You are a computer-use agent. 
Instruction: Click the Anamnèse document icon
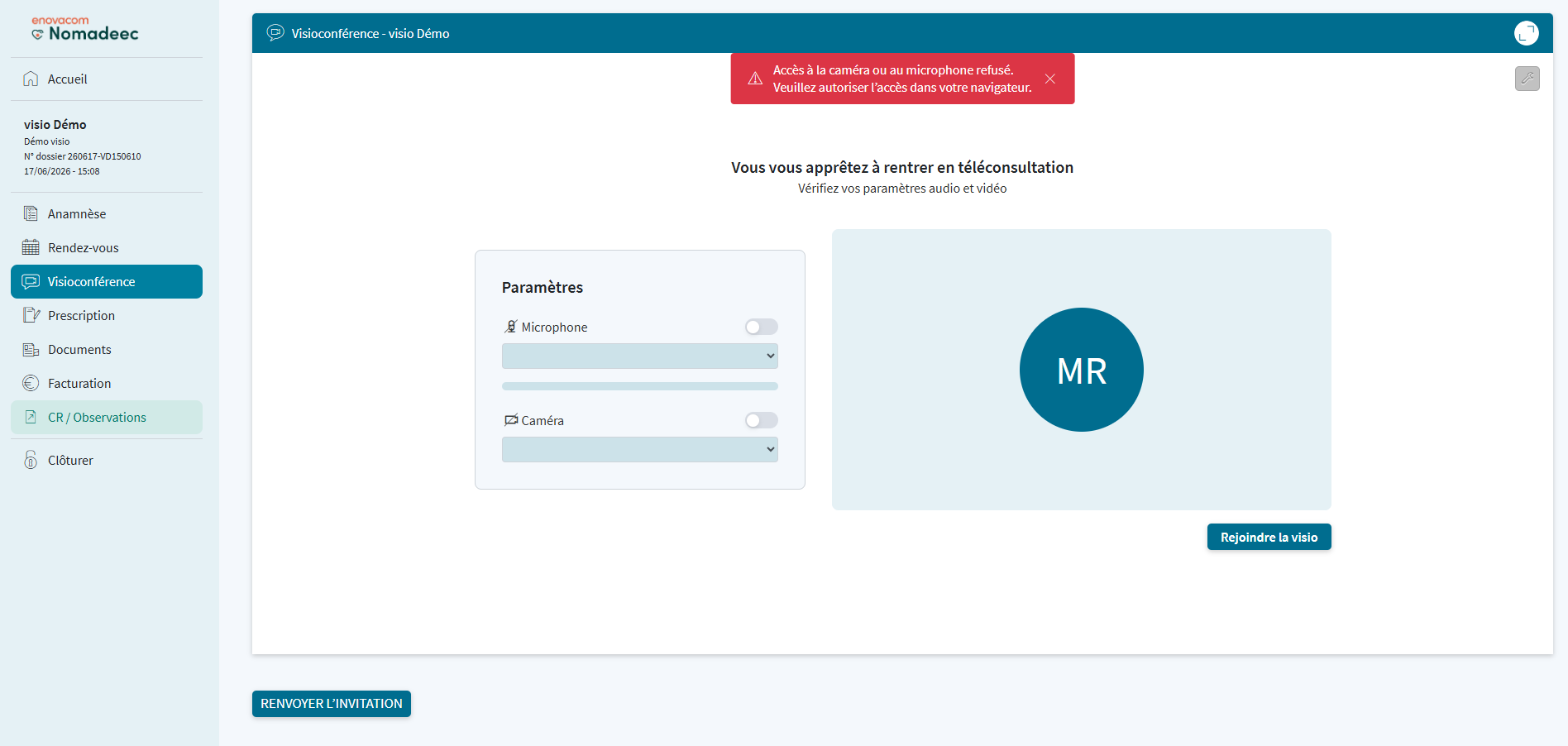[31, 213]
